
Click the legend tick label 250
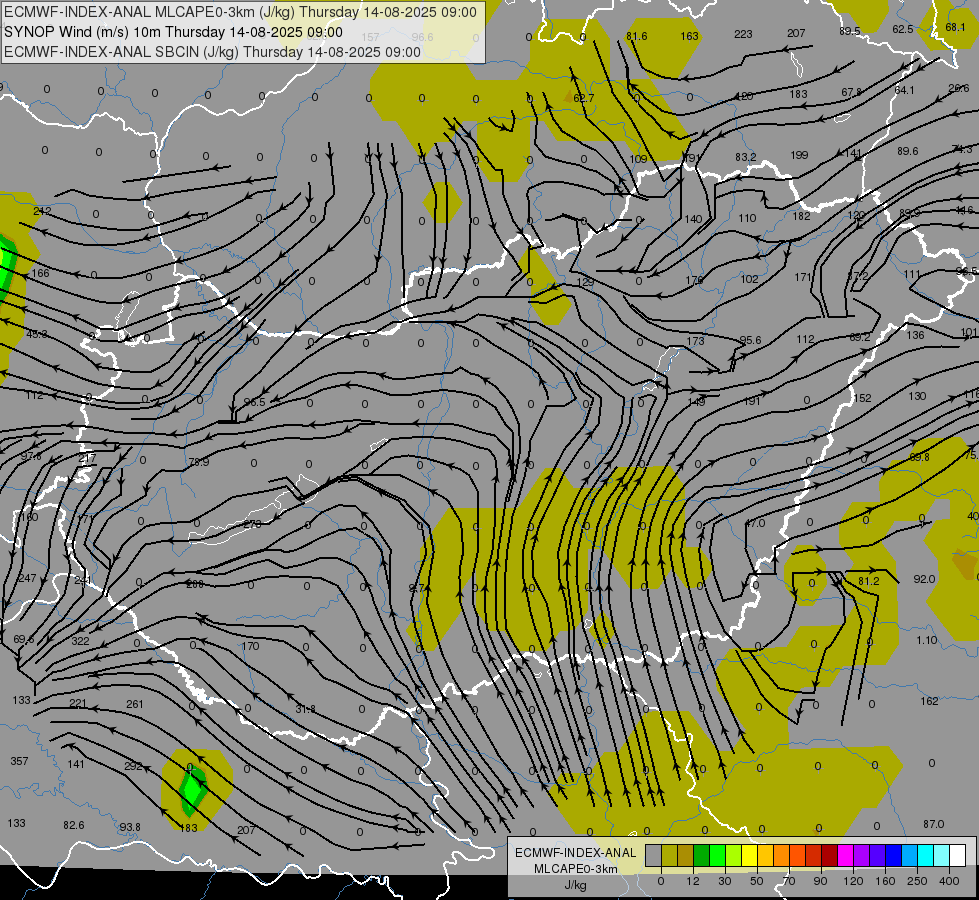pyautogui.click(x=917, y=881)
